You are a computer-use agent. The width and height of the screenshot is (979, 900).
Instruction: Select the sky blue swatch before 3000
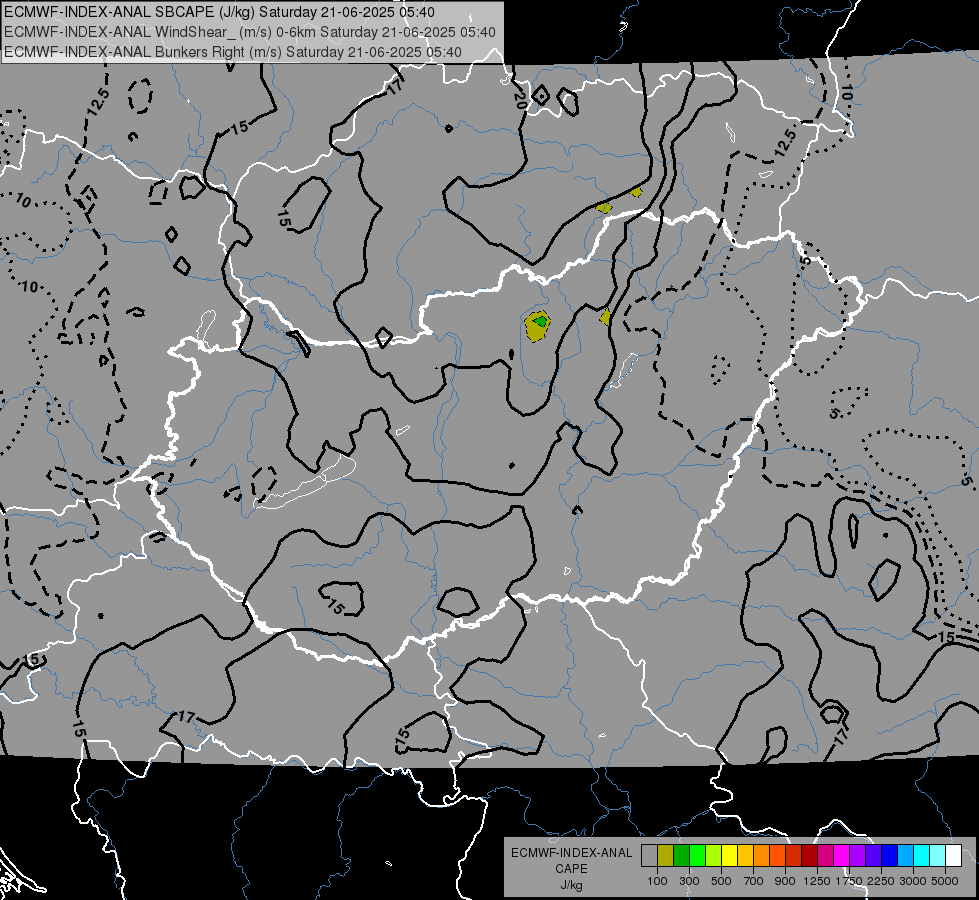[x=905, y=855]
